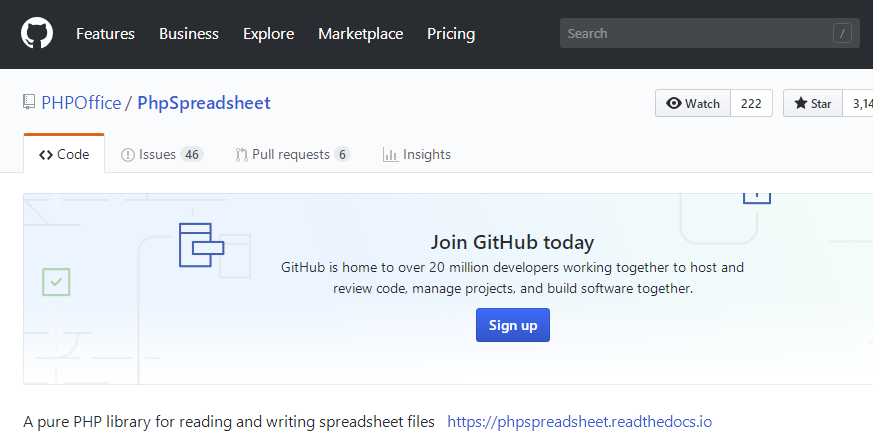Click the repository description text
Image resolution: width=873 pixels, height=441 pixels.
coord(229,422)
